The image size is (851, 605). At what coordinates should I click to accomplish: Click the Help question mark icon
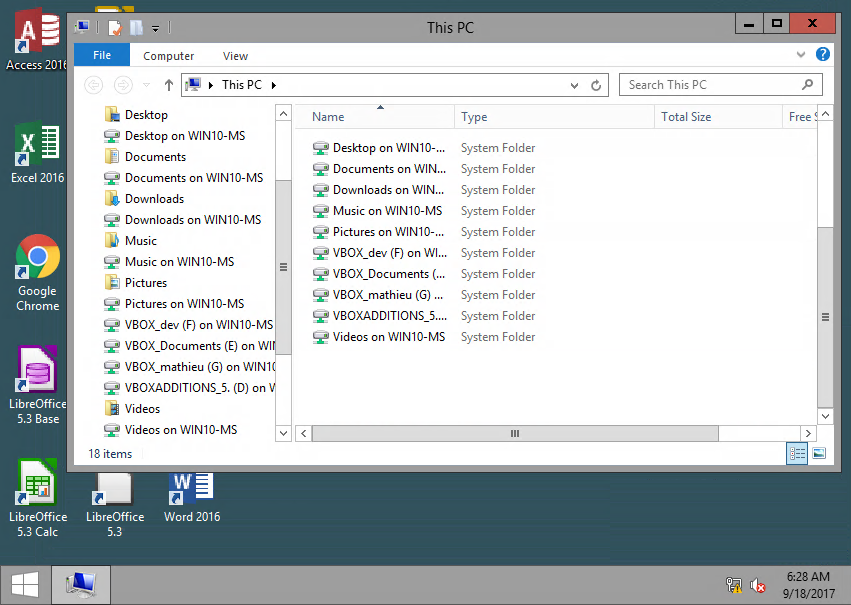click(822, 54)
